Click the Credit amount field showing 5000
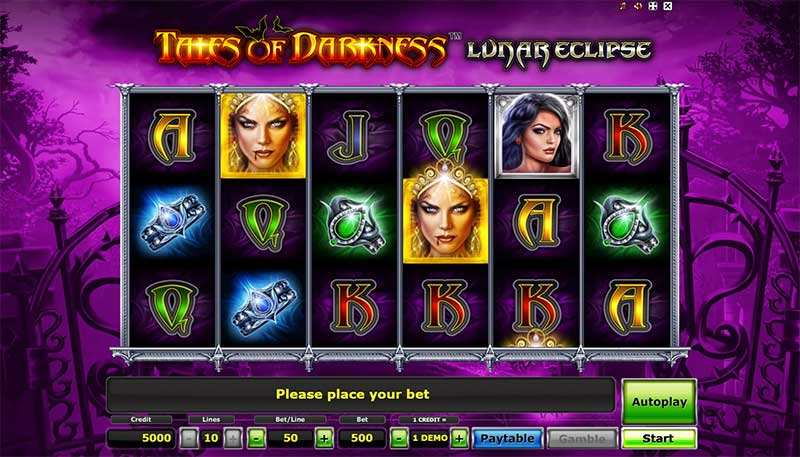800x457 pixels. (x=141, y=438)
